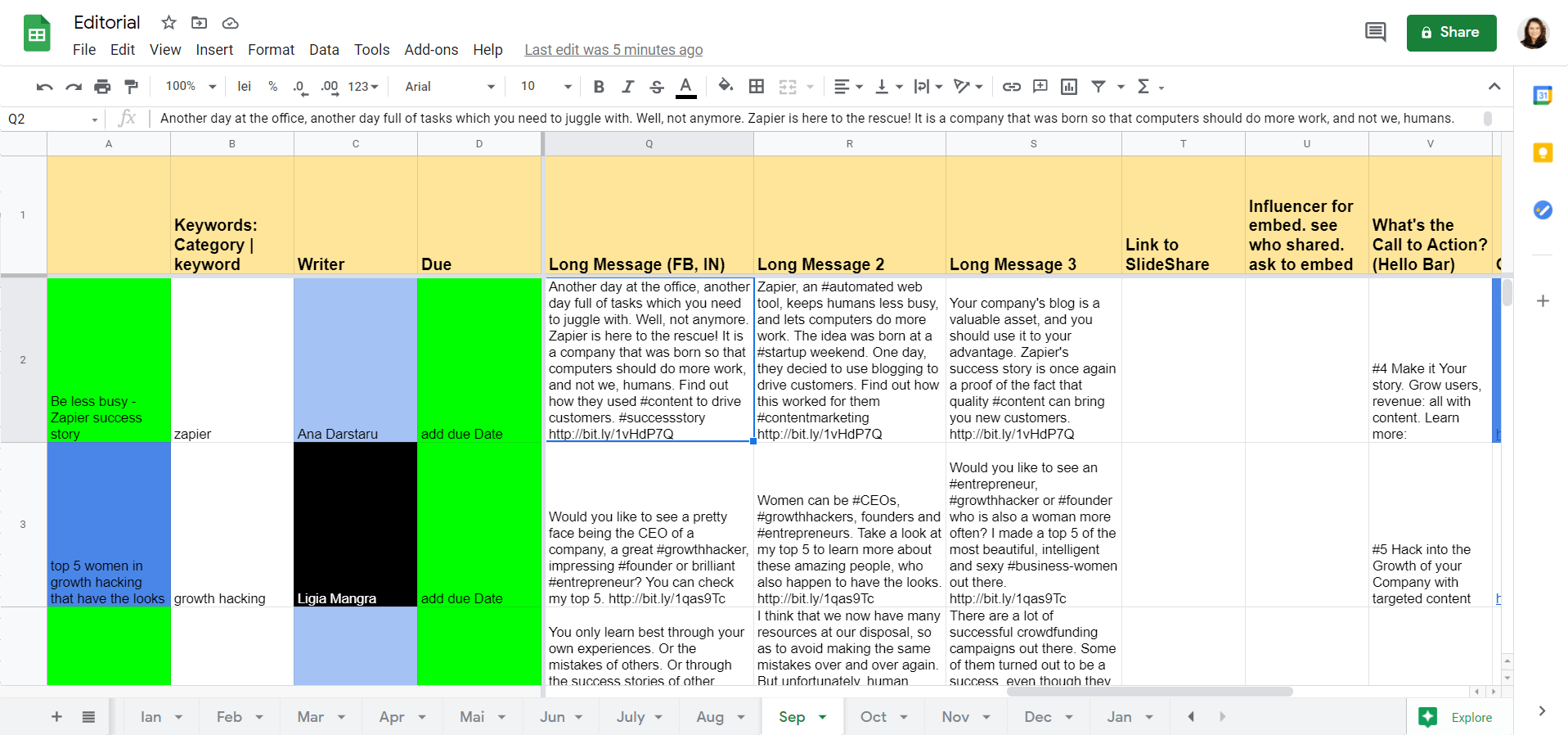
Task: Open the comment history
Action: (x=1376, y=33)
